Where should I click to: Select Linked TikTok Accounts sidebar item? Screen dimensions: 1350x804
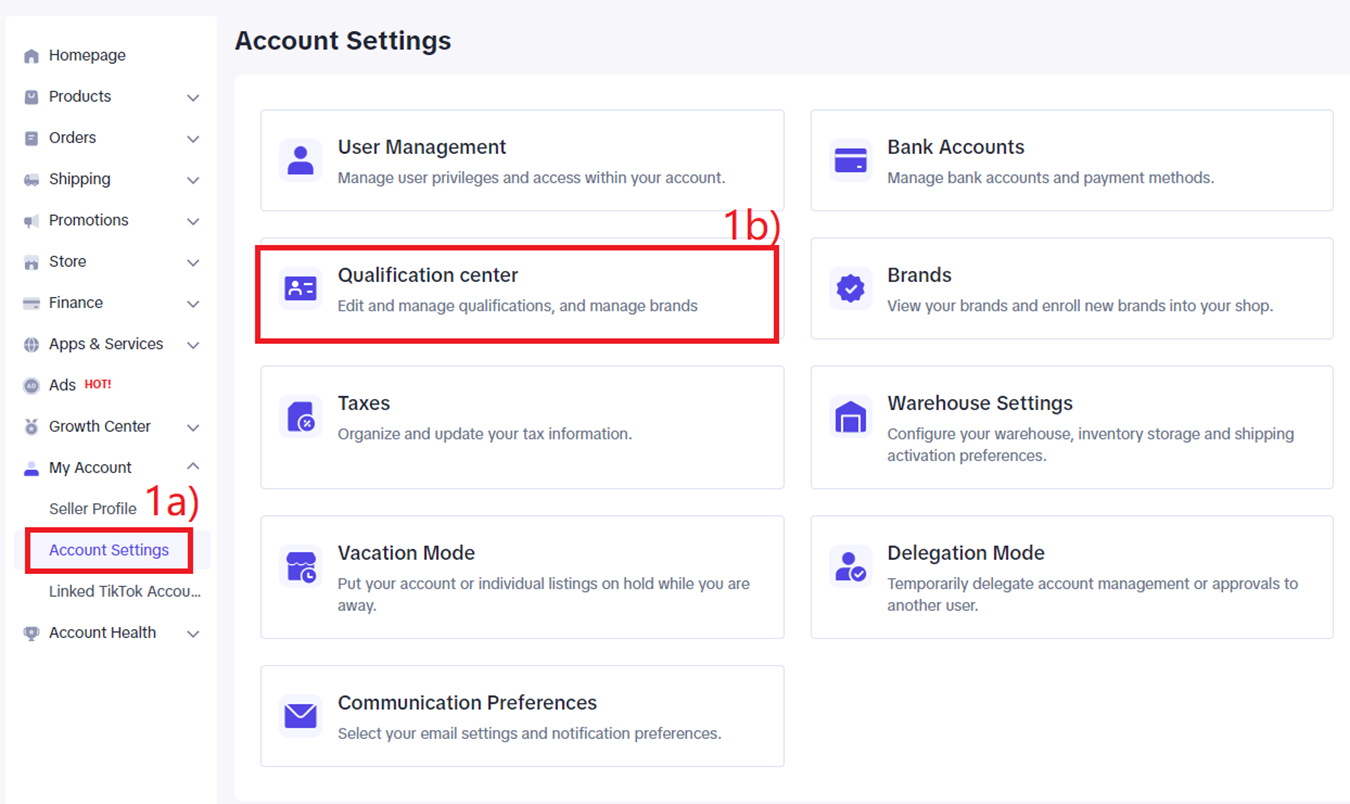[x=124, y=591]
